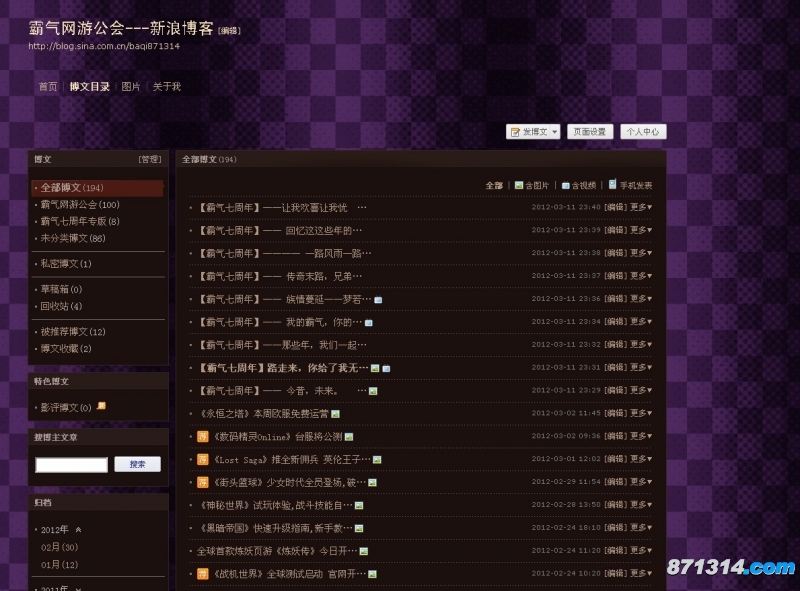This screenshot has width=800, height=591.
Task: Expand 更多 on the 23:39 post
Action: pos(641,230)
